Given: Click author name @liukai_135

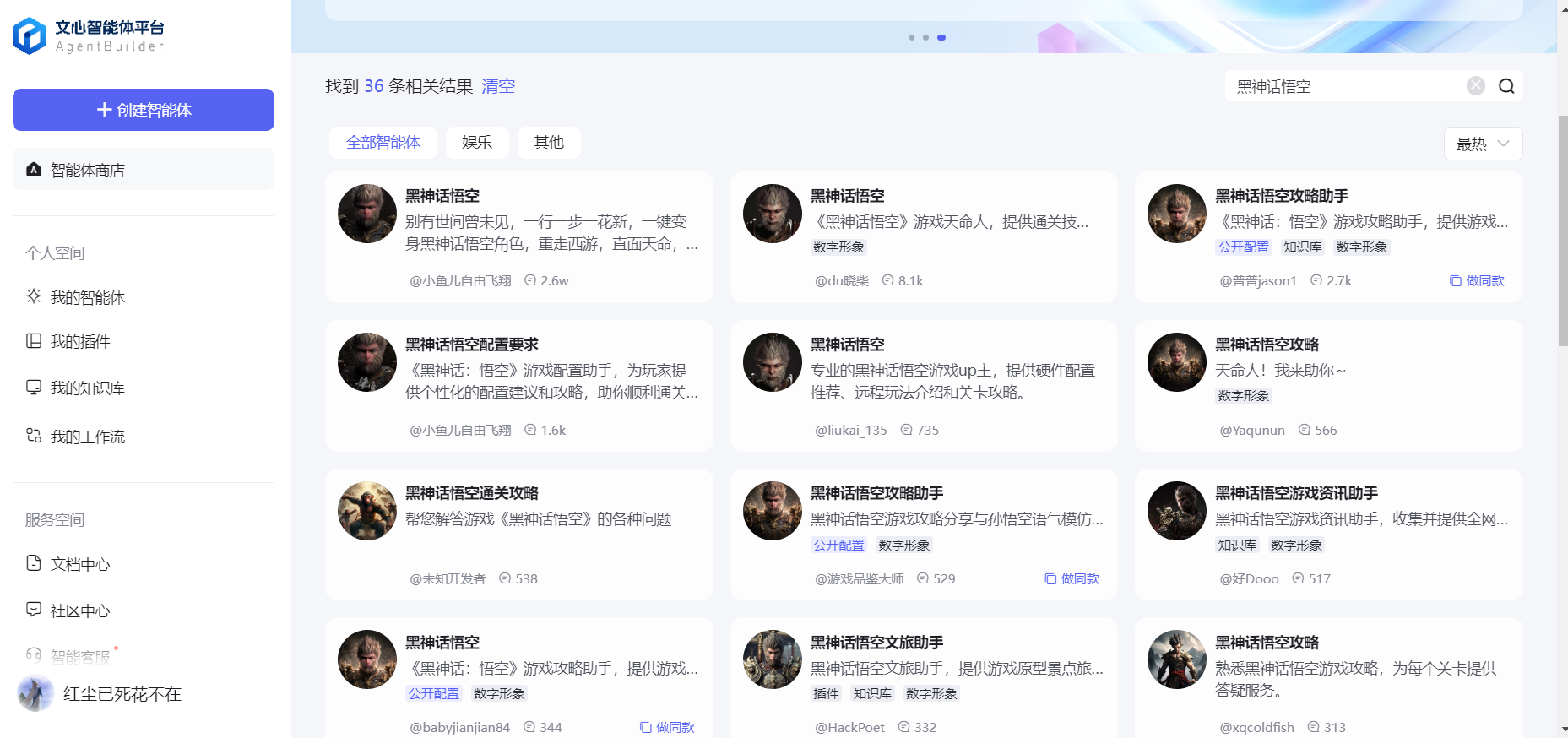Looking at the screenshot, I should coord(851,430).
